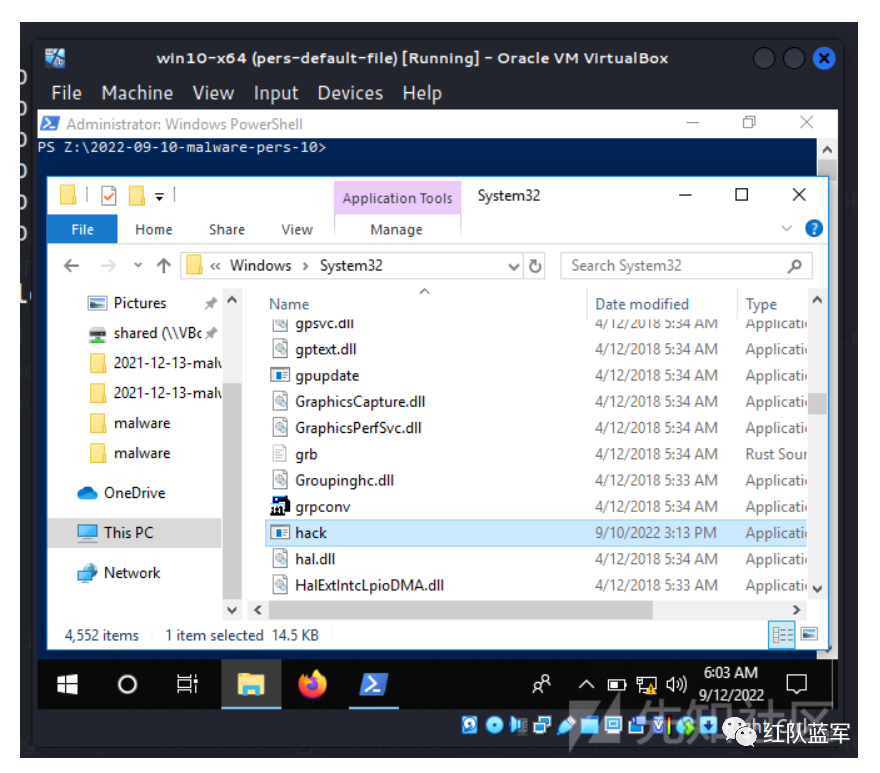The width and height of the screenshot is (880, 773).
Task: Click the New folder quick access icon
Action: pyautogui.click(x=136, y=195)
